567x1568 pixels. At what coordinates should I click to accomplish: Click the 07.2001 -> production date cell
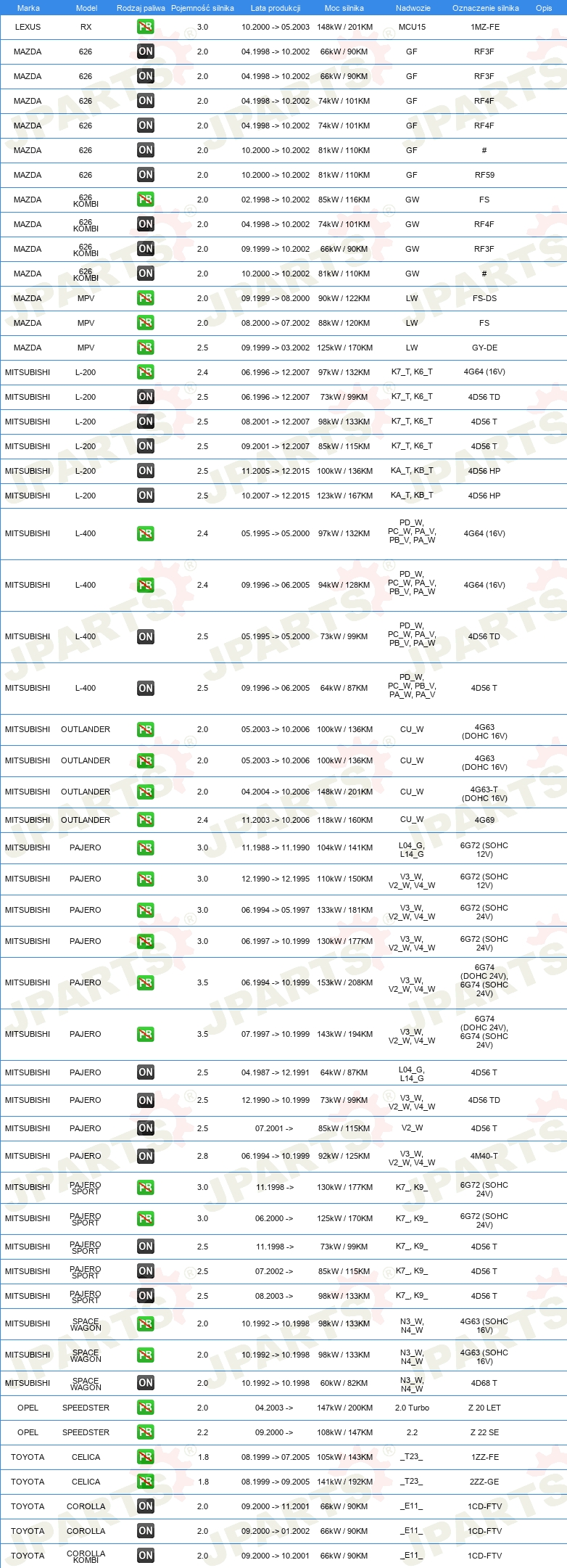click(274, 1128)
